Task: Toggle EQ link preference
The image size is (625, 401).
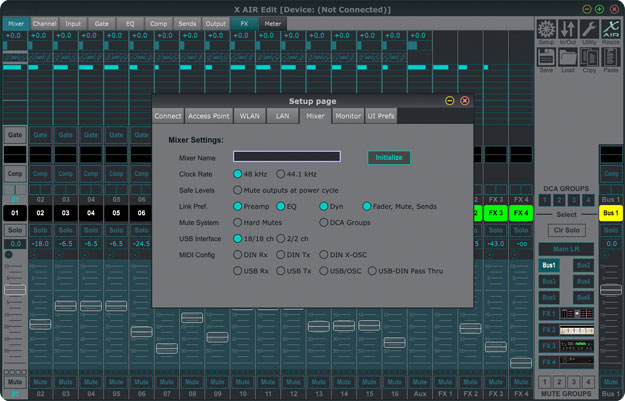Action: coord(281,206)
